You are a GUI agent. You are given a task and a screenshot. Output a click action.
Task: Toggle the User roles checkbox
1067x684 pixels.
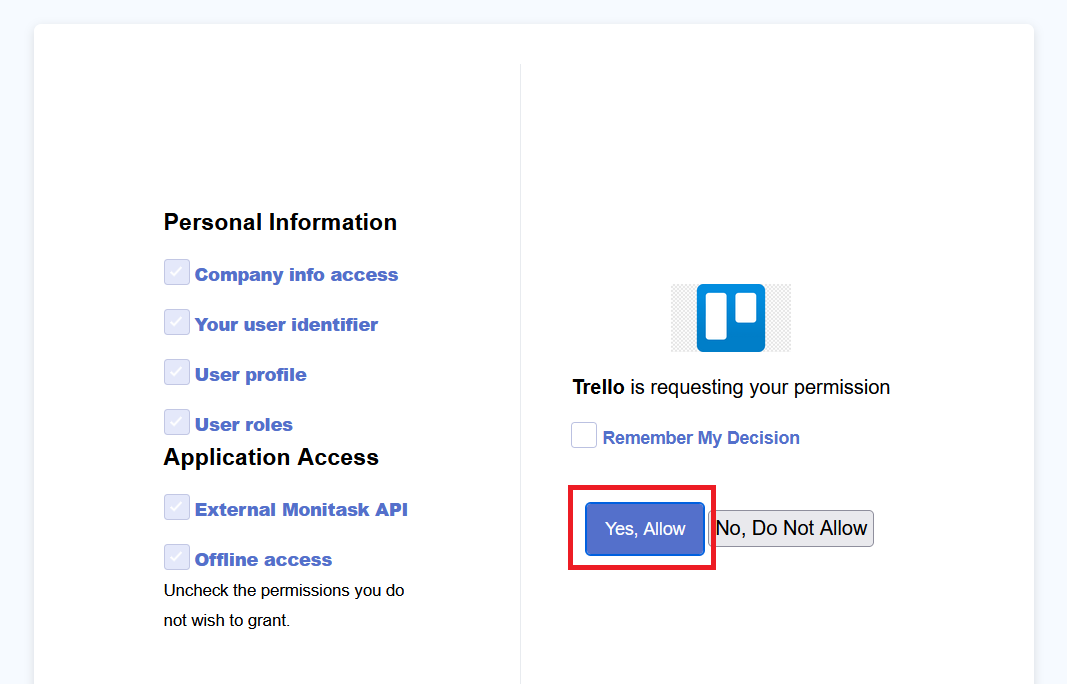click(177, 422)
